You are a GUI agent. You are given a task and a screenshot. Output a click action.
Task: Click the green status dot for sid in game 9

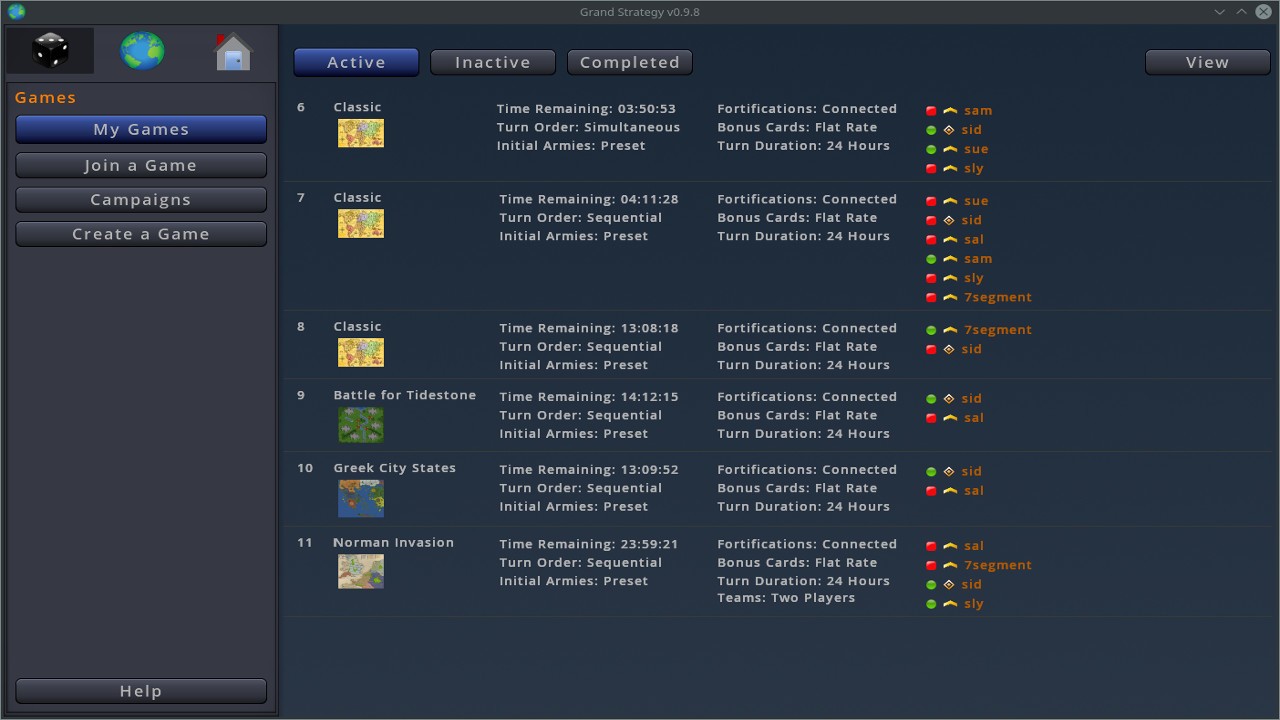931,399
